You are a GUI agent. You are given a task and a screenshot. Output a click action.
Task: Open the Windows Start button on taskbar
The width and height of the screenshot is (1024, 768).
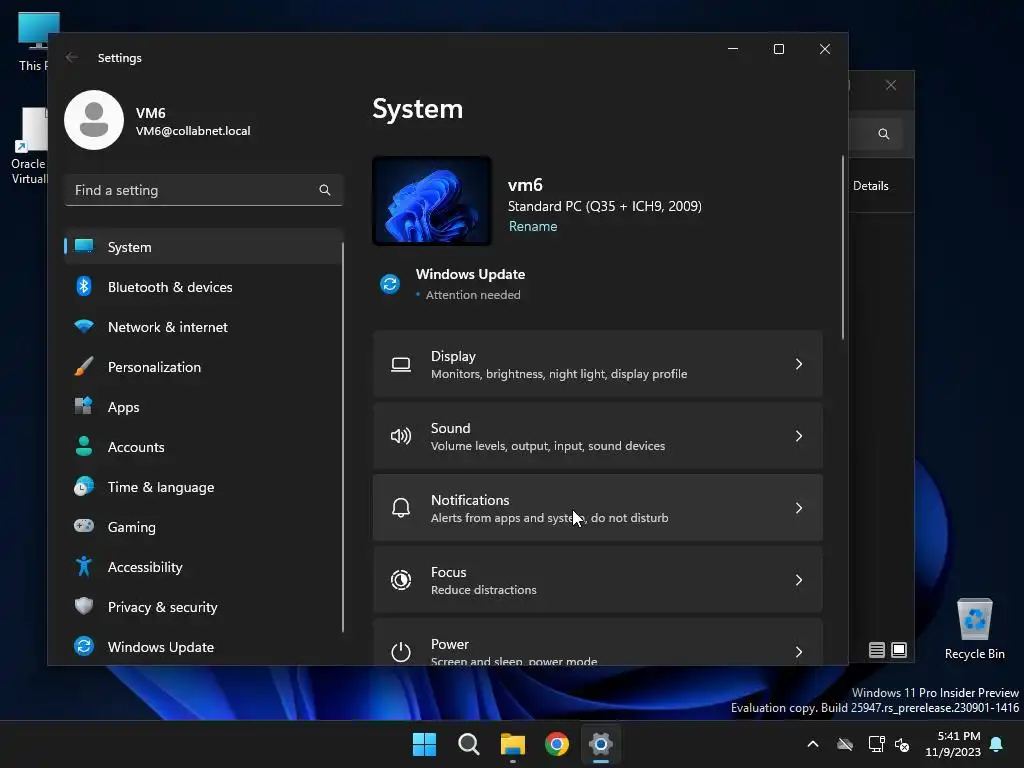(x=424, y=744)
